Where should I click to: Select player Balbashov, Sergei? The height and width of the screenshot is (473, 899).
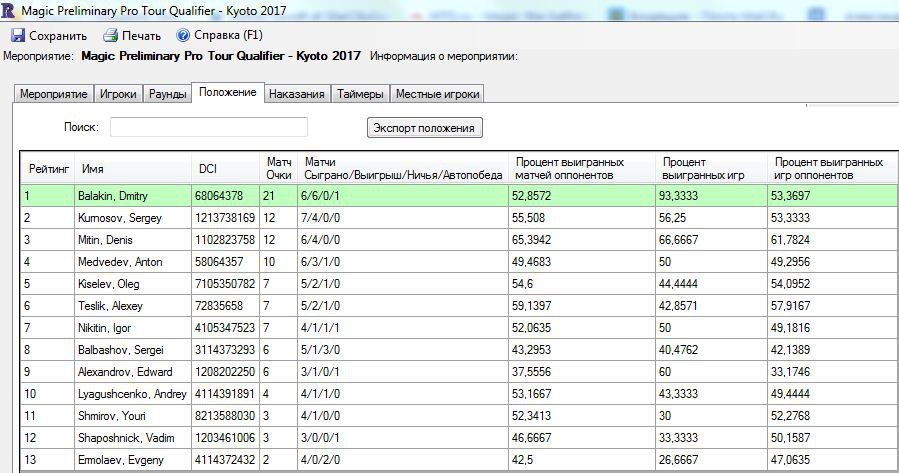tap(120, 350)
